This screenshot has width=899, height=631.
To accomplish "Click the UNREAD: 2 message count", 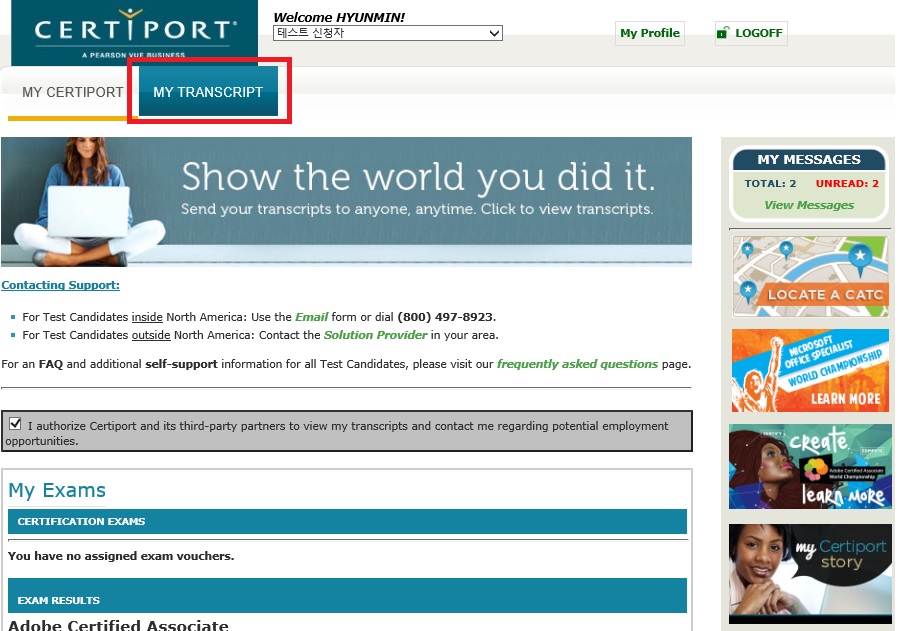I will pyautogui.click(x=847, y=183).
